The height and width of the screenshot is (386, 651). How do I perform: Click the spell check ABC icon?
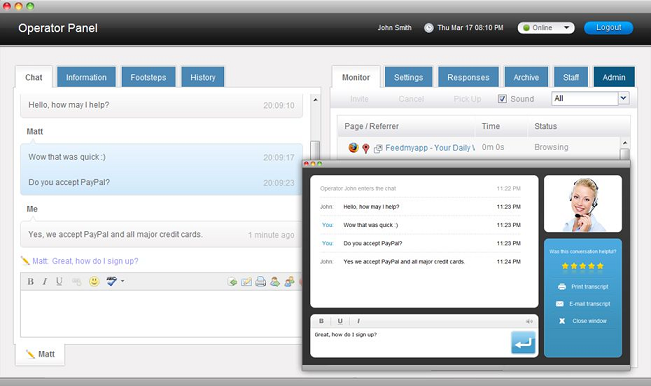tap(111, 281)
